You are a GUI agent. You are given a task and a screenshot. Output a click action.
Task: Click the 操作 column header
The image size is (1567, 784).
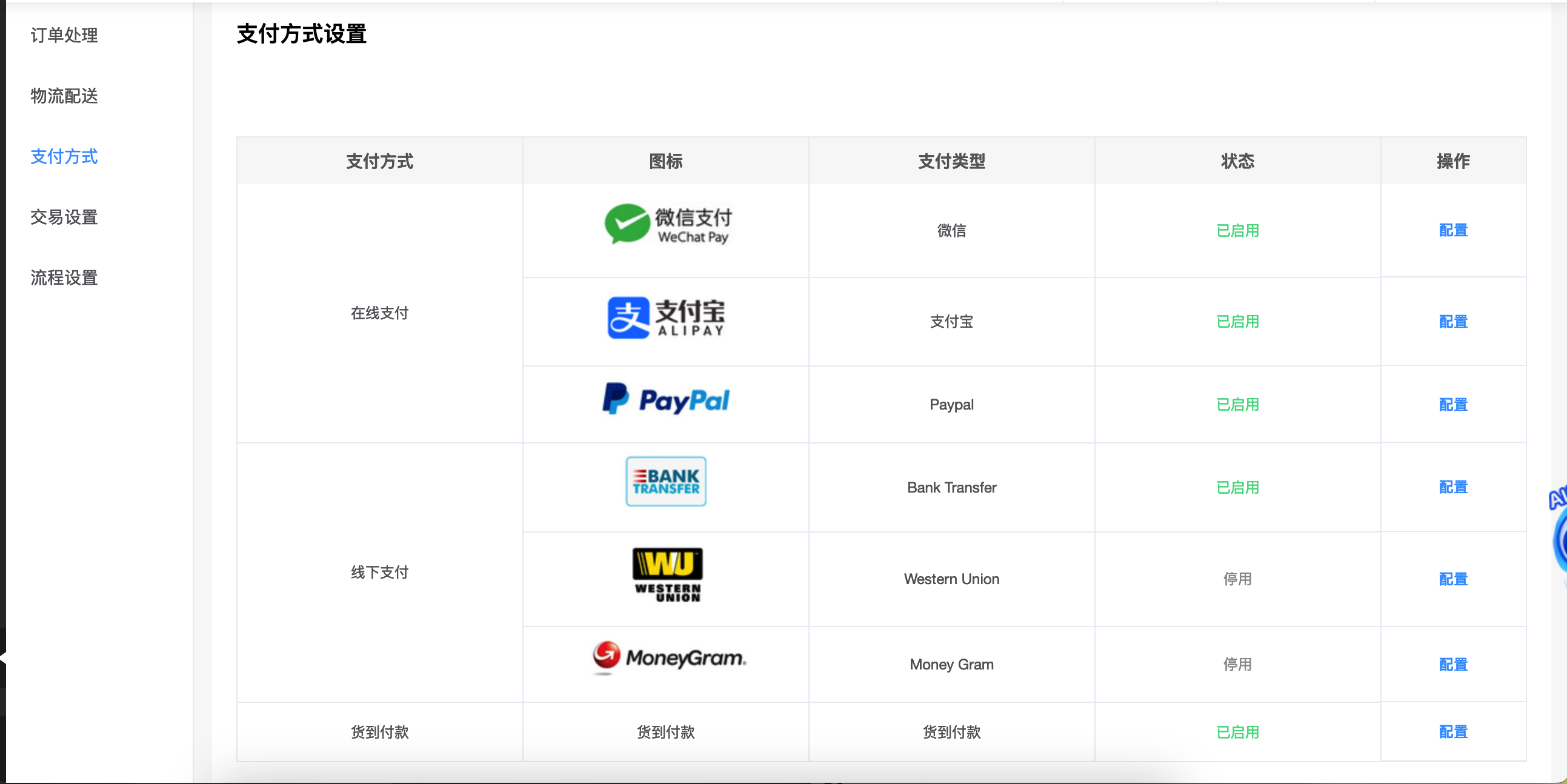click(x=1452, y=161)
